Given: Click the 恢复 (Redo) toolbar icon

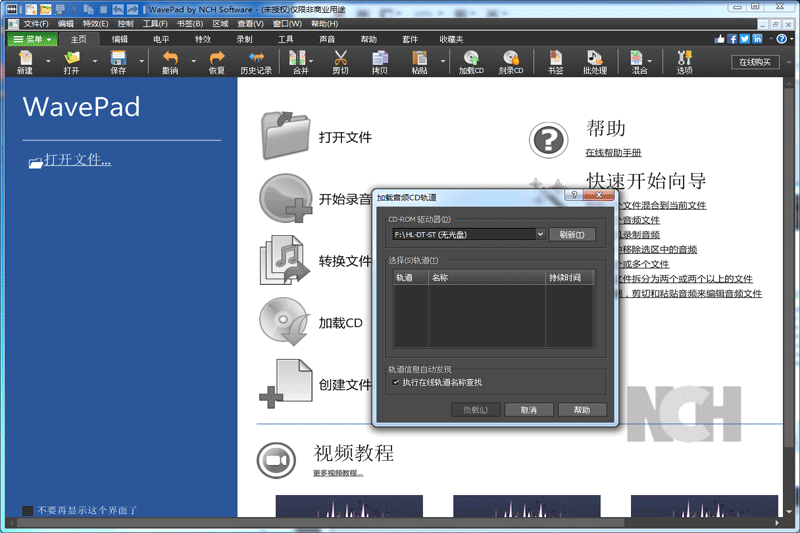Looking at the screenshot, I should pos(217,62).
